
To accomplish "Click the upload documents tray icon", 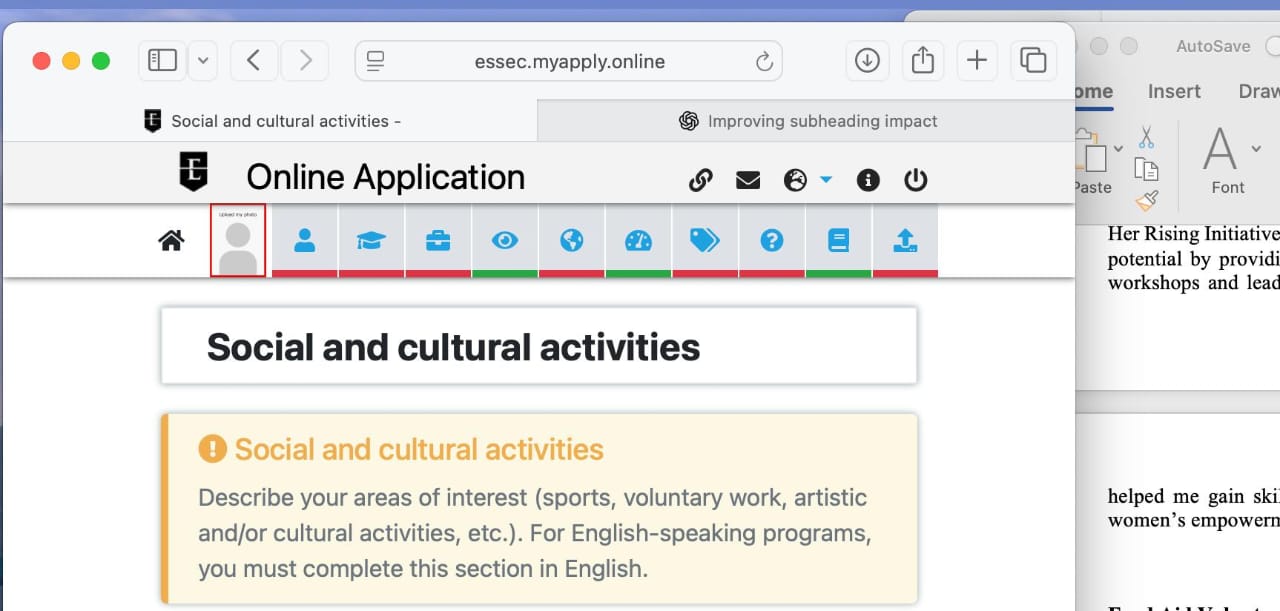I will [x=904, y=241].
